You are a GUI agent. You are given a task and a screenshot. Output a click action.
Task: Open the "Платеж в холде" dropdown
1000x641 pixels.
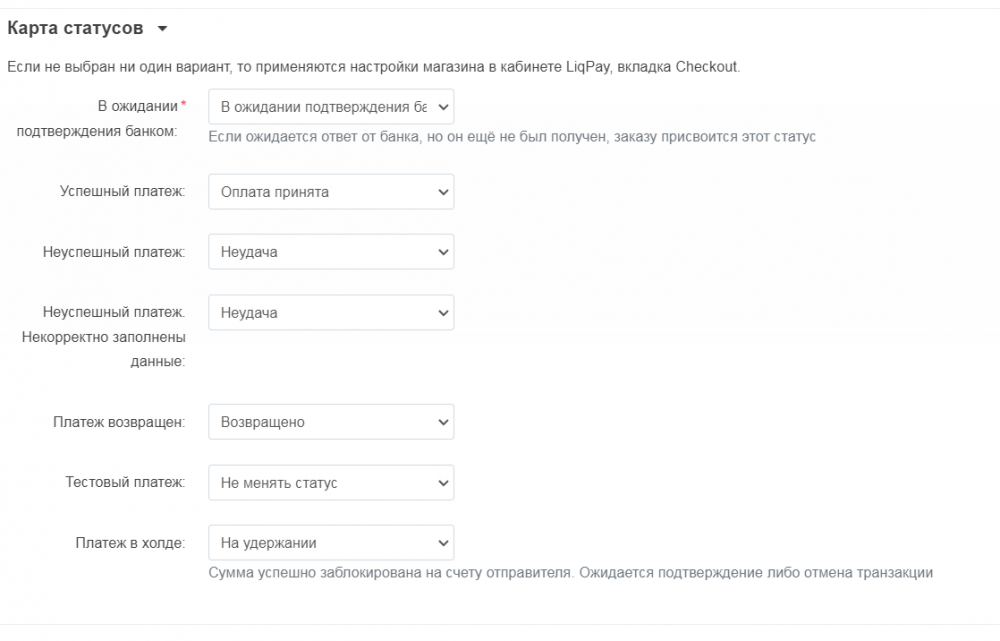(330, 542)
